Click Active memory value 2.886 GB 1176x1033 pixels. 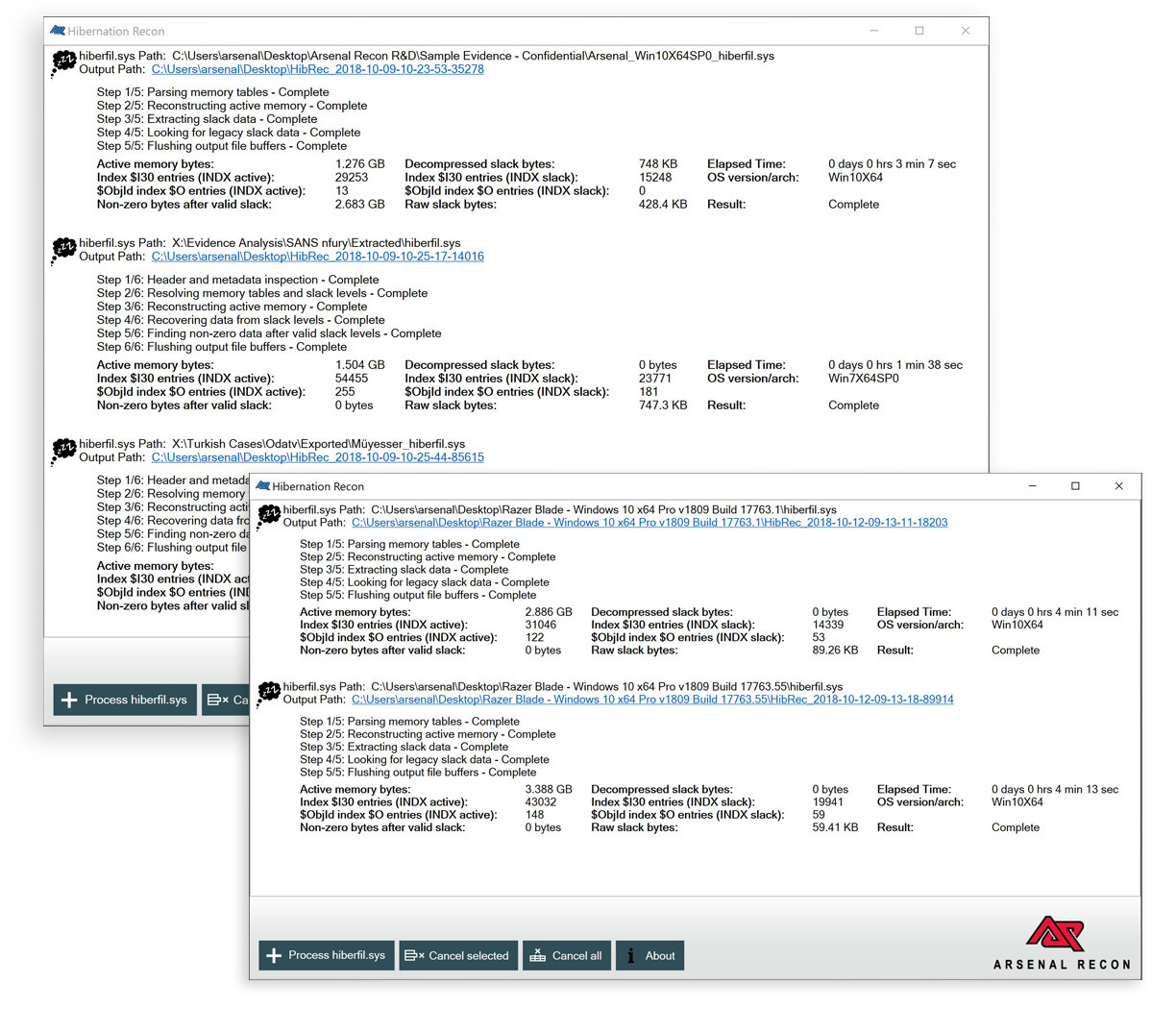click(549, 612)
